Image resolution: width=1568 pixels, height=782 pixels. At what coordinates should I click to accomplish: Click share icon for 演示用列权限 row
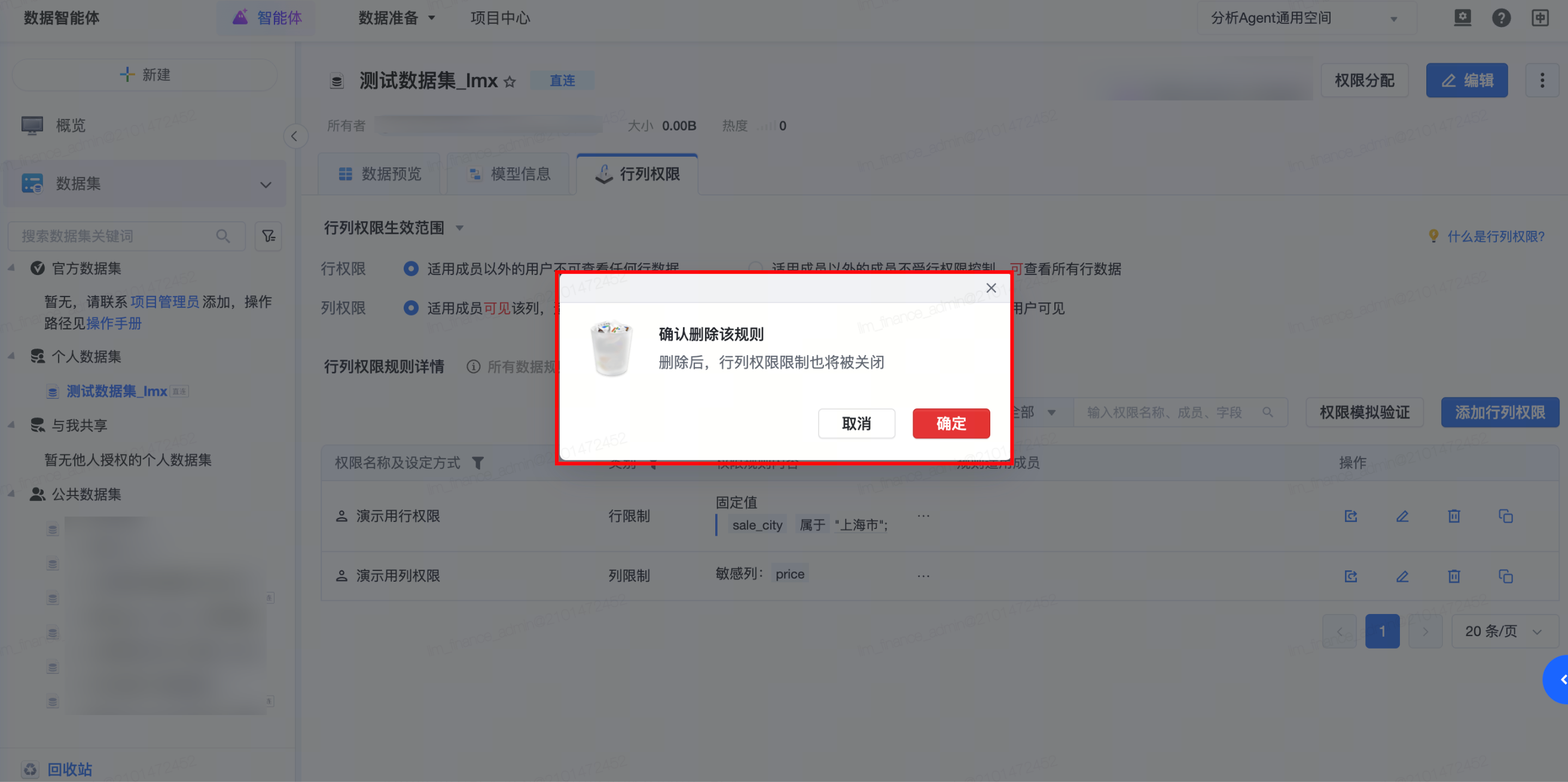click(x=1351, y=576)
